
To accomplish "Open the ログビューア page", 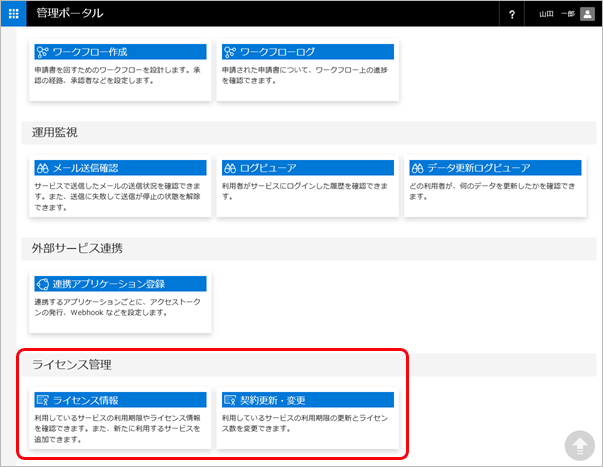I will [268, 168].
